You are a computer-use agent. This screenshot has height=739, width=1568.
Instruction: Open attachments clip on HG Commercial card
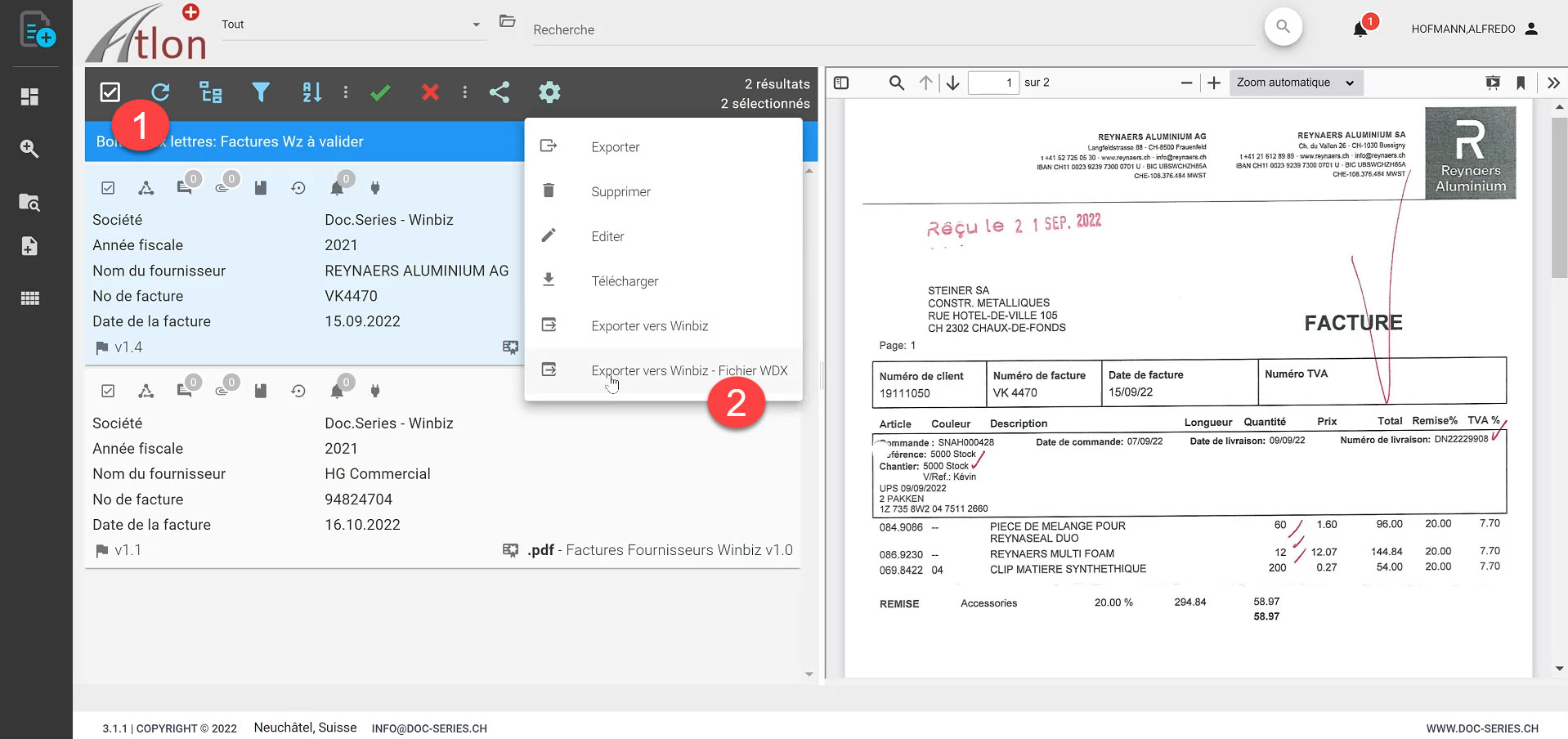coord(222,391)
